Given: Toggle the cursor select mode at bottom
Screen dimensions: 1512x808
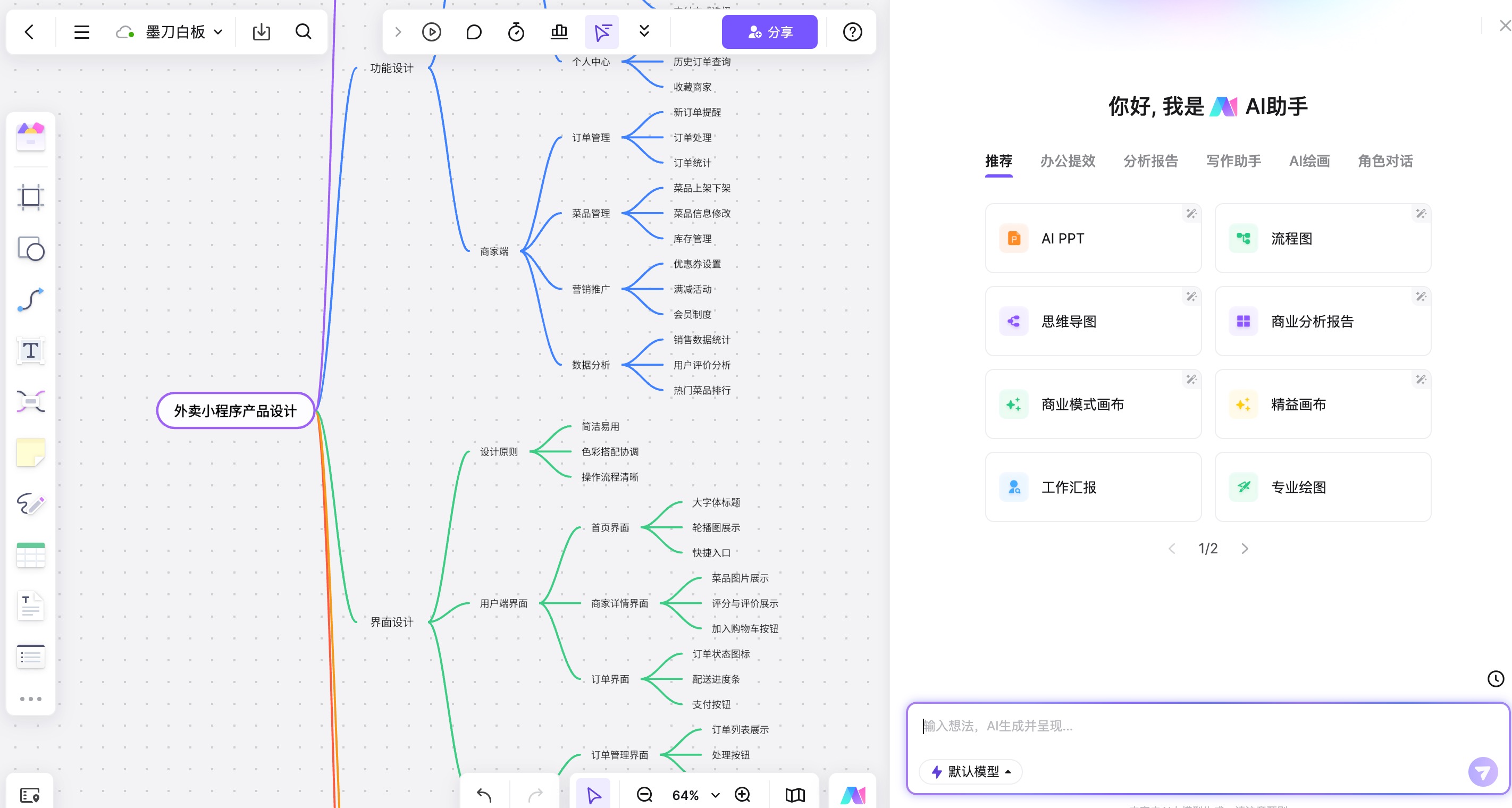Looking at the screenshot, I should click(593, 795).
